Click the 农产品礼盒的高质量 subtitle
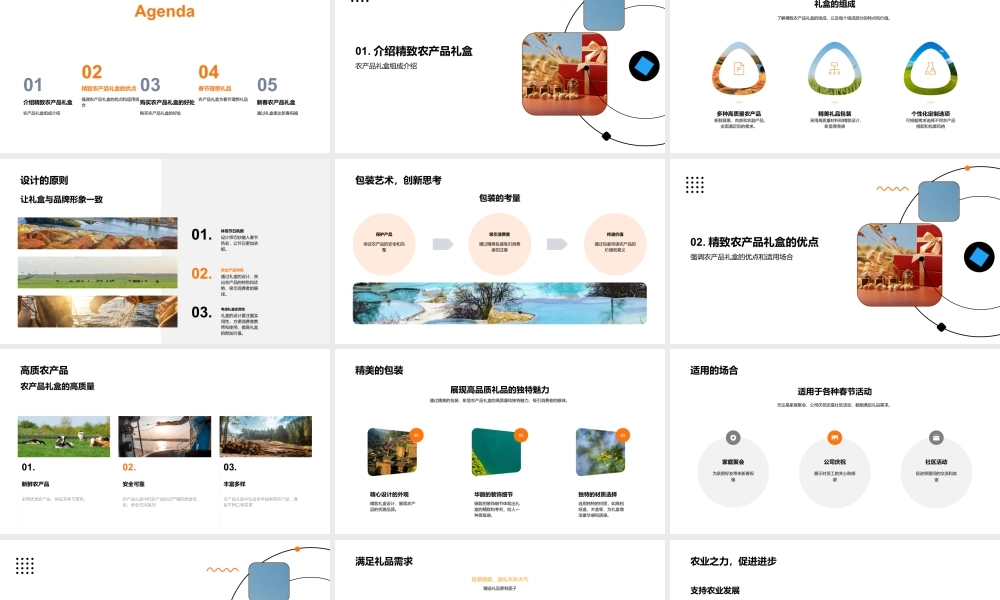Viewport: 1000px width, 600px height. 57,386
